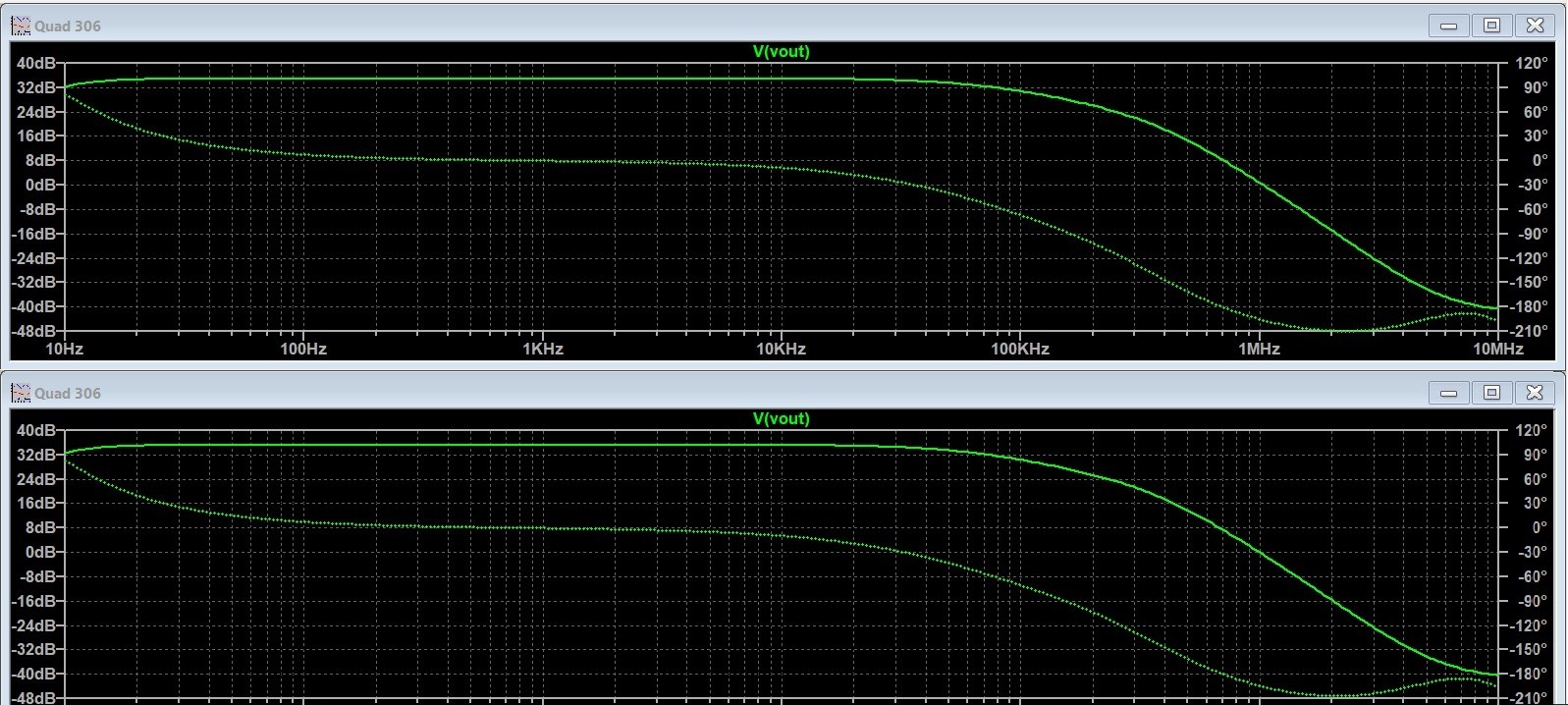Click the 100Hz frequency axis label
This screenshot has height=705, width=1568.
pos(302,349)
